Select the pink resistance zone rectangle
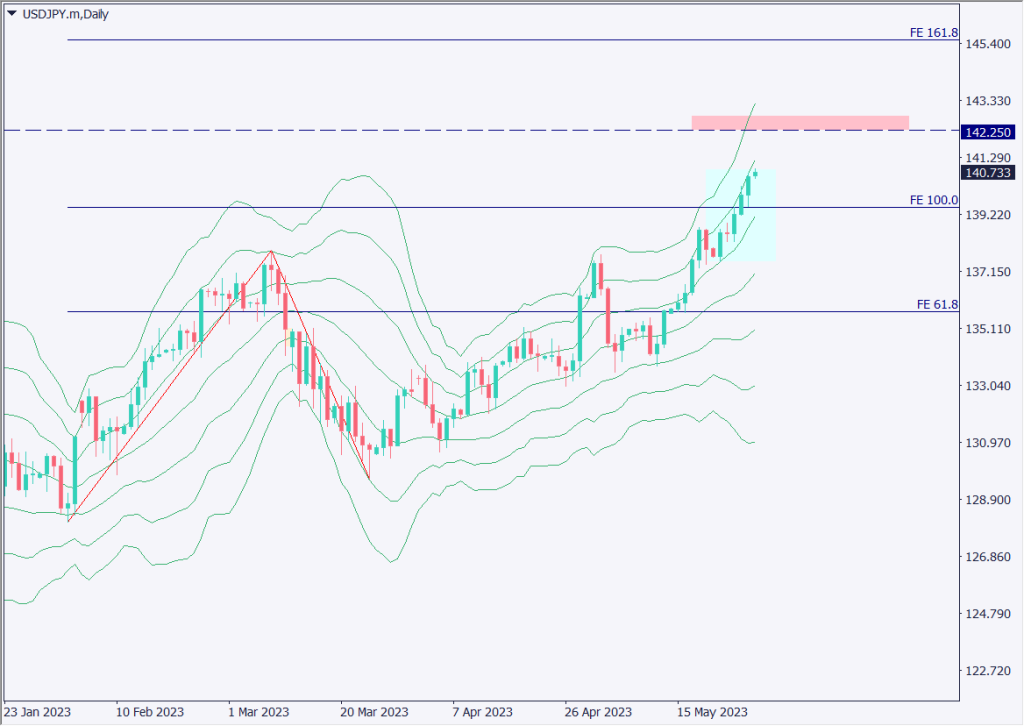The image size is (1024, 726). pos(800,122)
